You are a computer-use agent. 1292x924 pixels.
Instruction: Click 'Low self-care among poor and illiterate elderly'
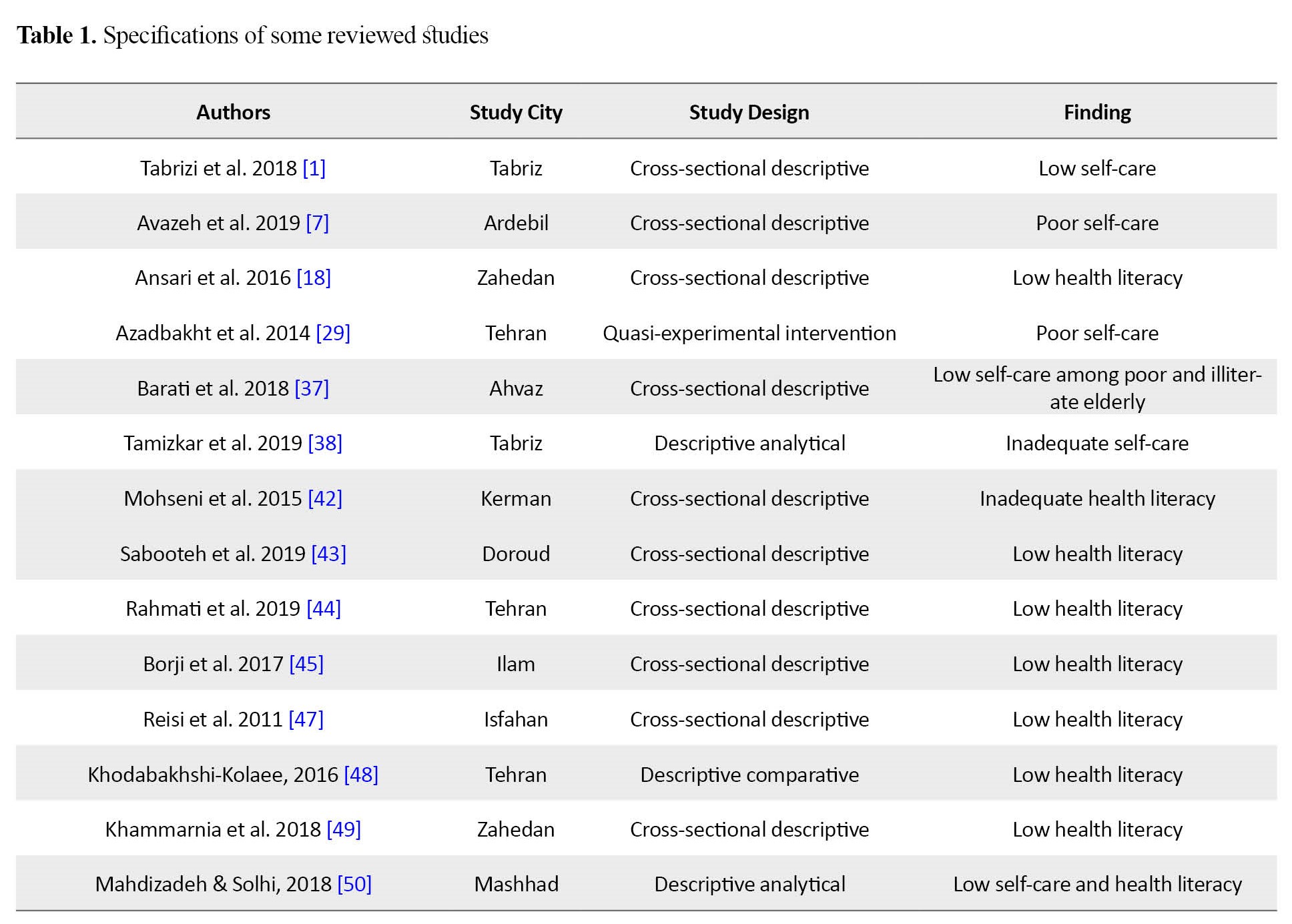pyautogui.click(x=1097, y=388)
